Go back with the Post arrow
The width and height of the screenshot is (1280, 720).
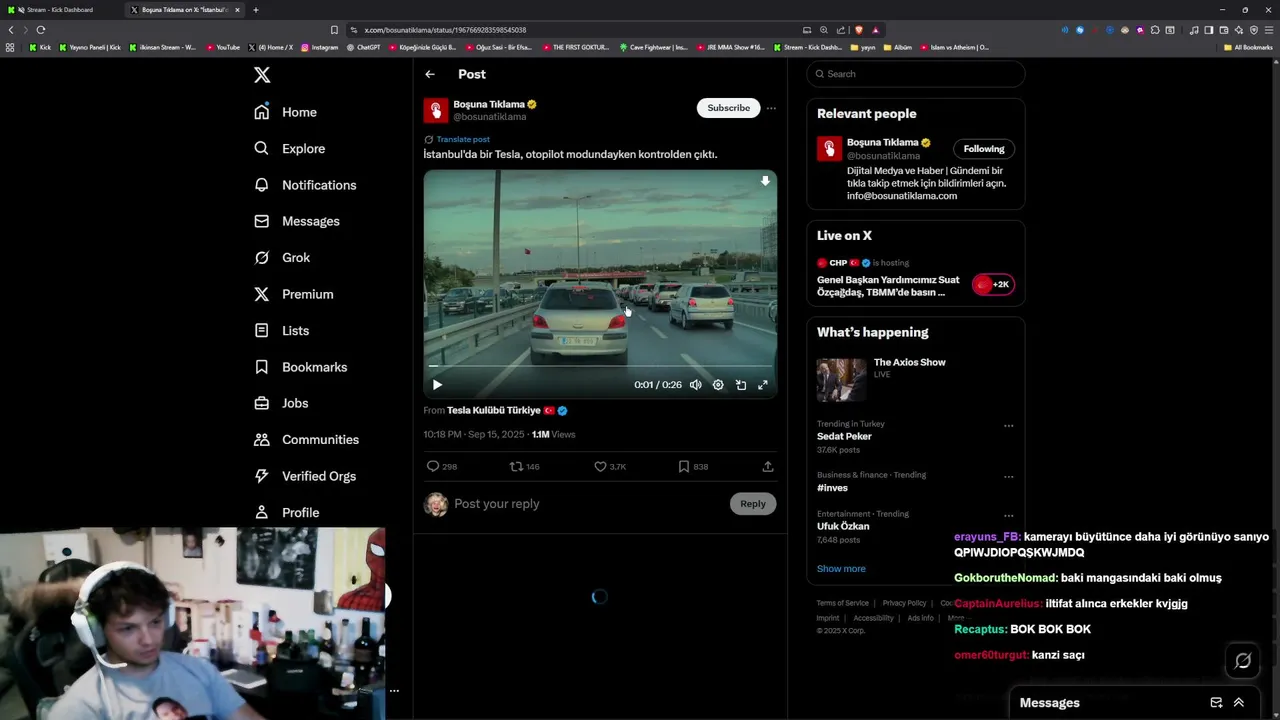click(430, 74)
